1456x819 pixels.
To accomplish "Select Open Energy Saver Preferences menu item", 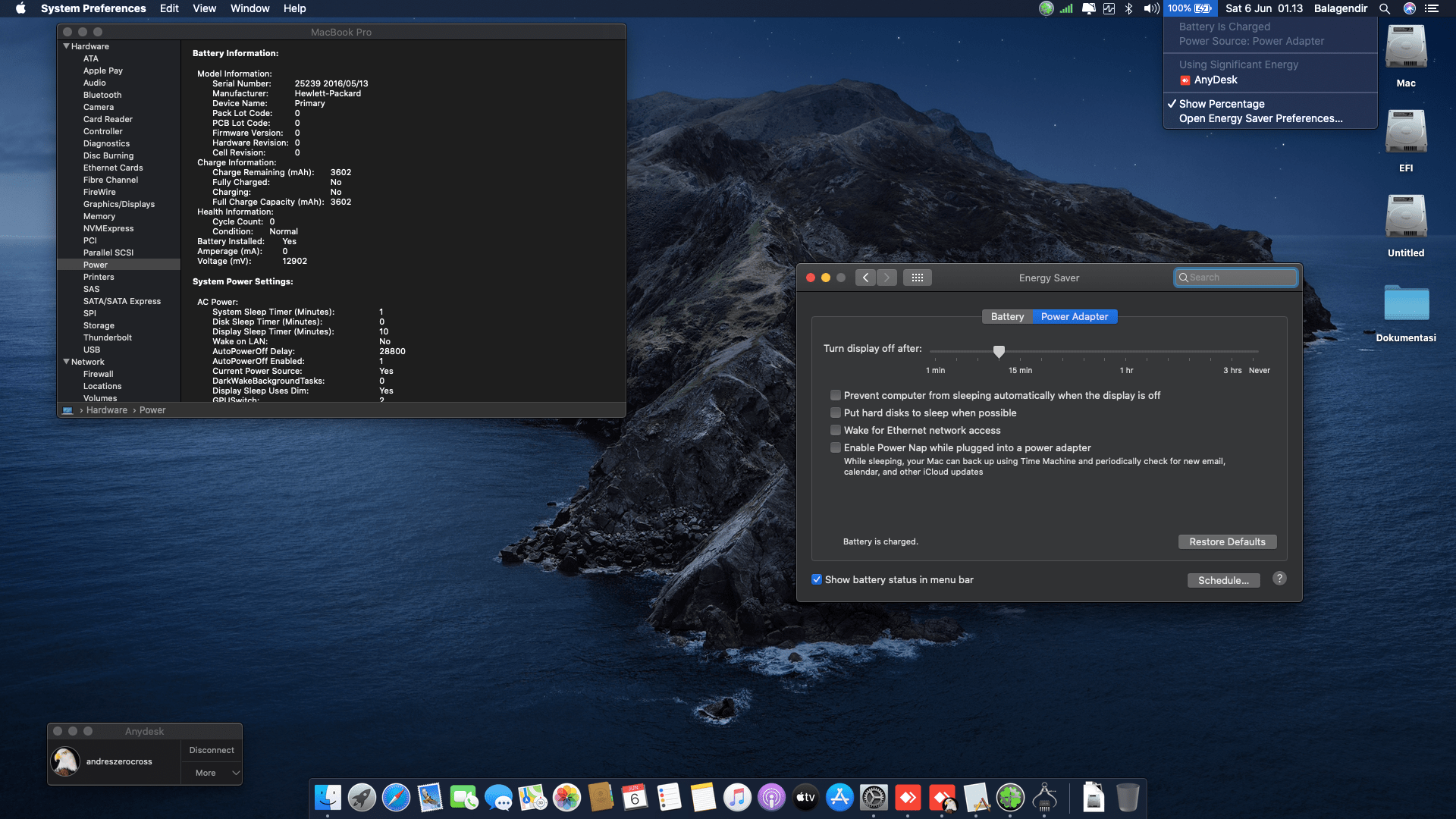I will tap(1260, 118).
